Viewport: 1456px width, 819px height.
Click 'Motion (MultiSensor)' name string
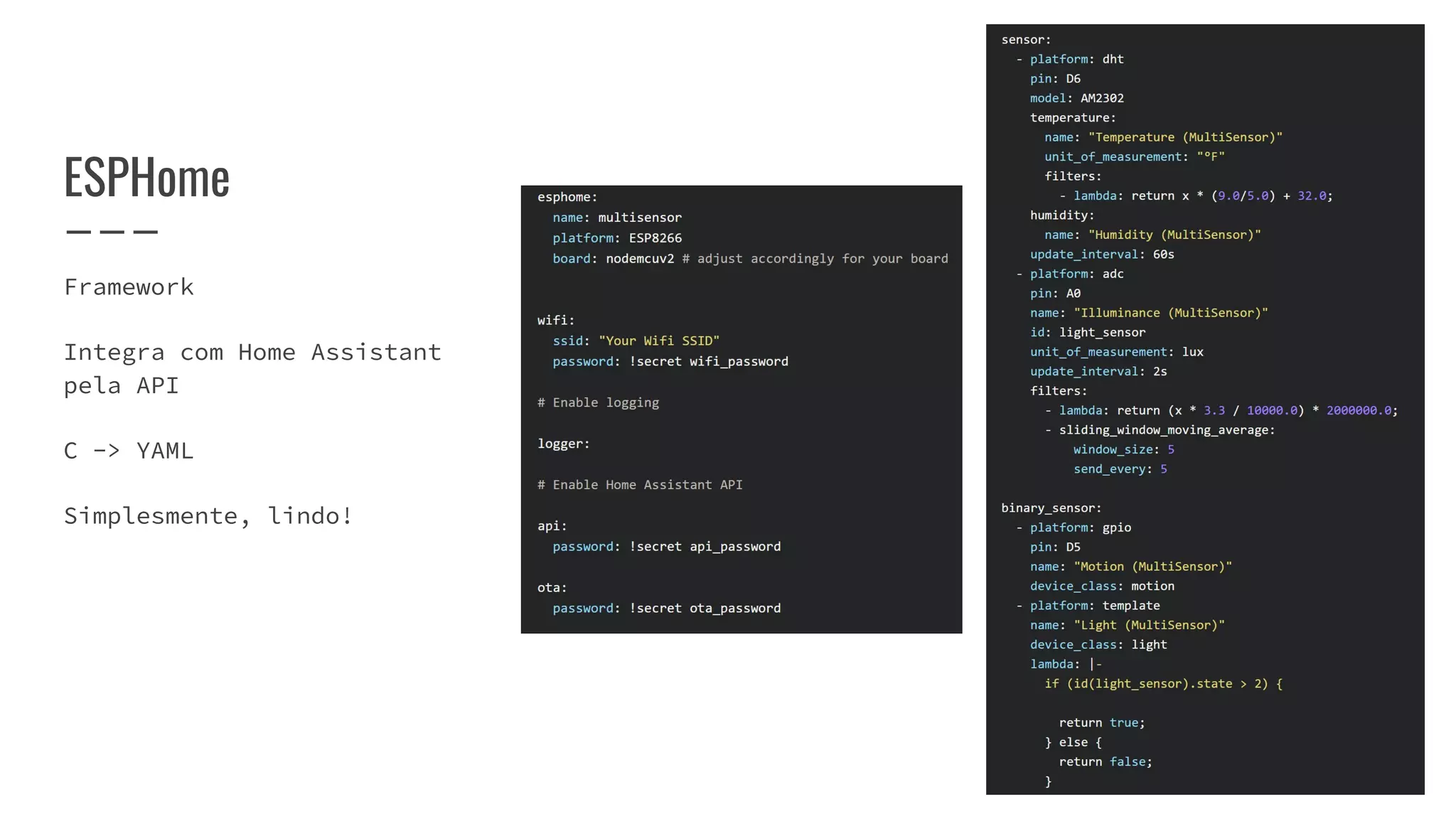coord(1152,567)
